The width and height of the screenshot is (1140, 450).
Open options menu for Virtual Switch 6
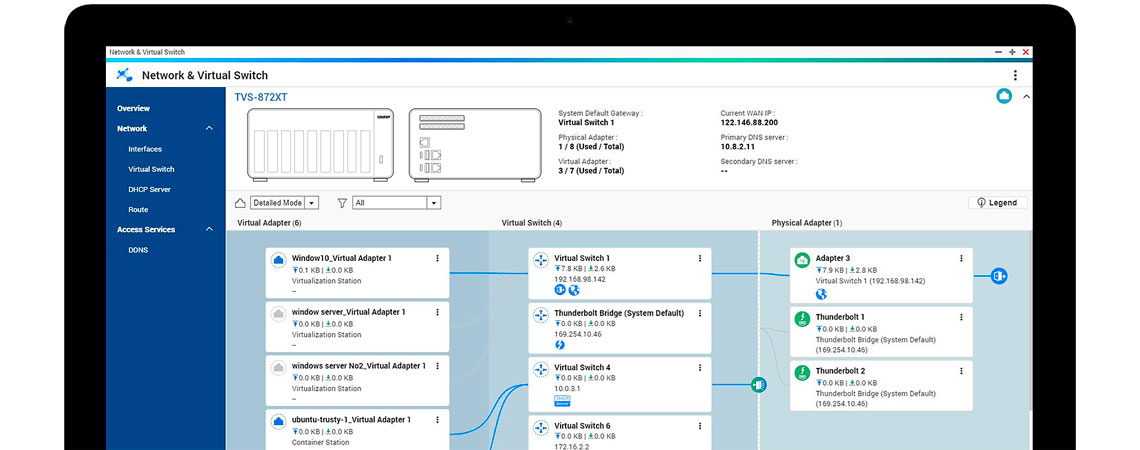point(699,425)
